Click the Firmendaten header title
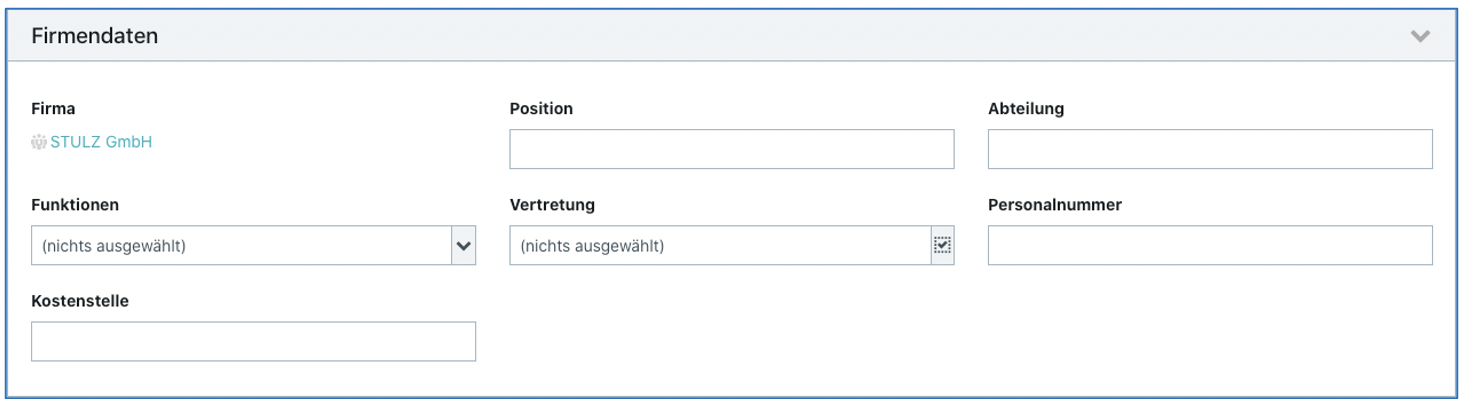 click(95, 36)
